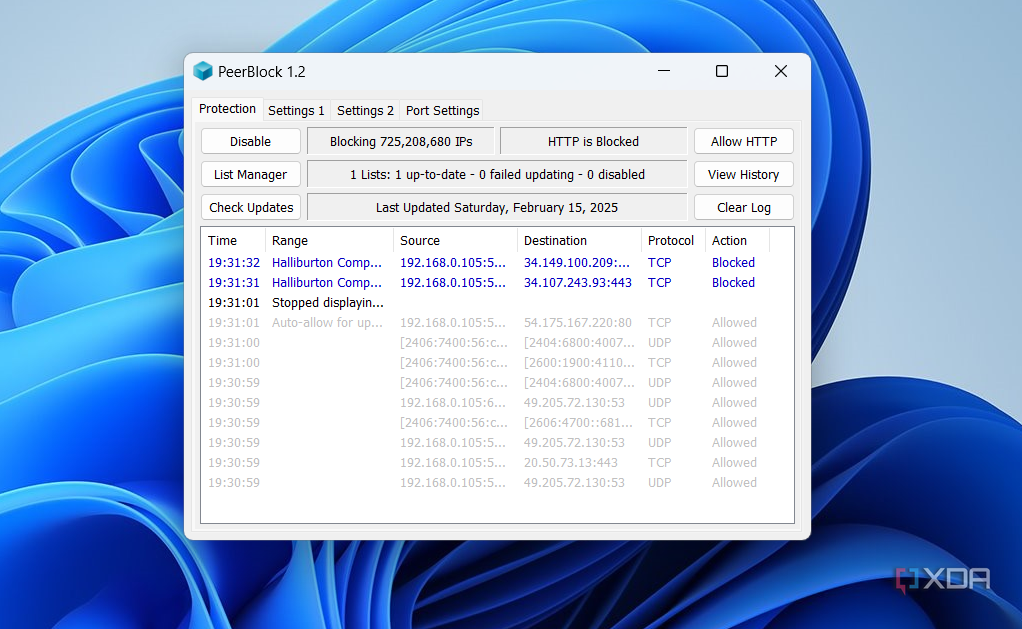1022x629 pixels.
Task: Sort log by the Range column header
Action: tap(329, 241)
